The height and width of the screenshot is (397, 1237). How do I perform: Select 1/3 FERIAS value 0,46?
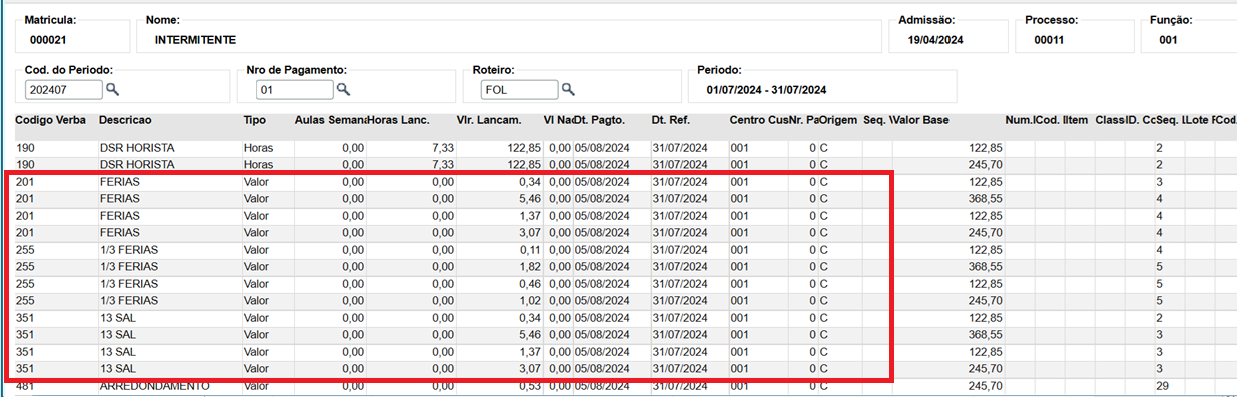(530, 283)
